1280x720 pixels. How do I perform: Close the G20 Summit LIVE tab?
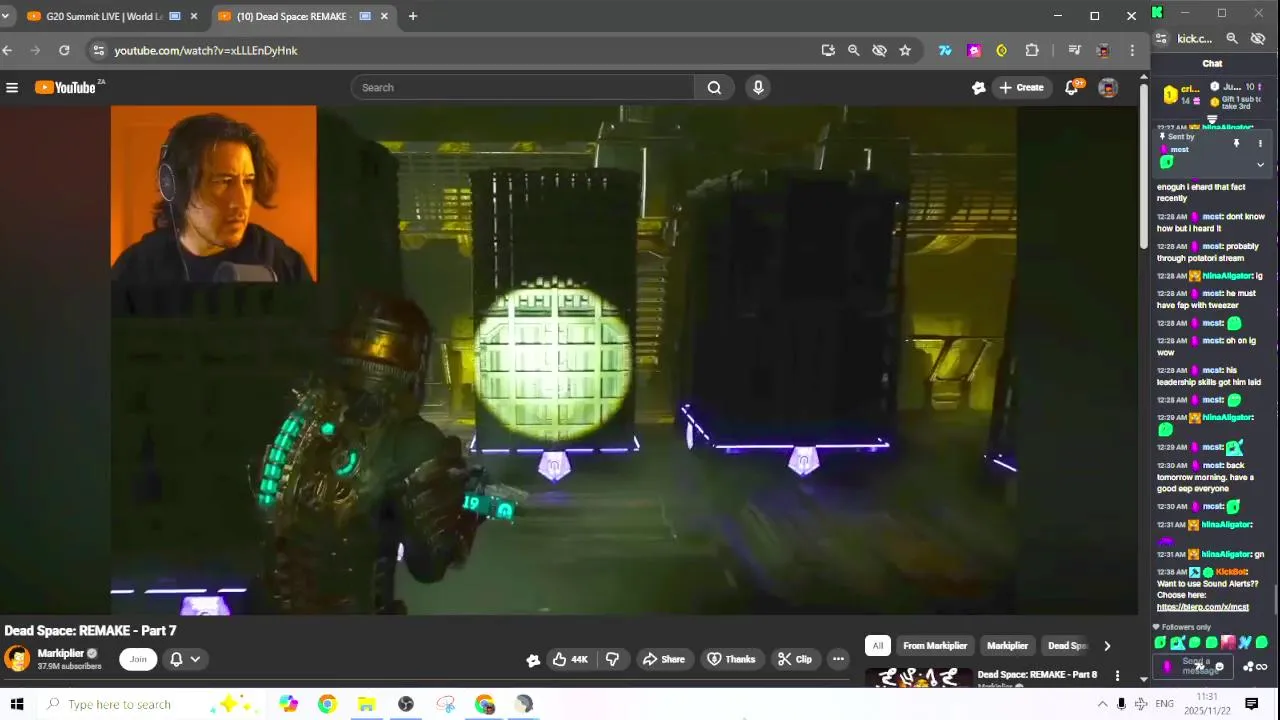point(194,16)
